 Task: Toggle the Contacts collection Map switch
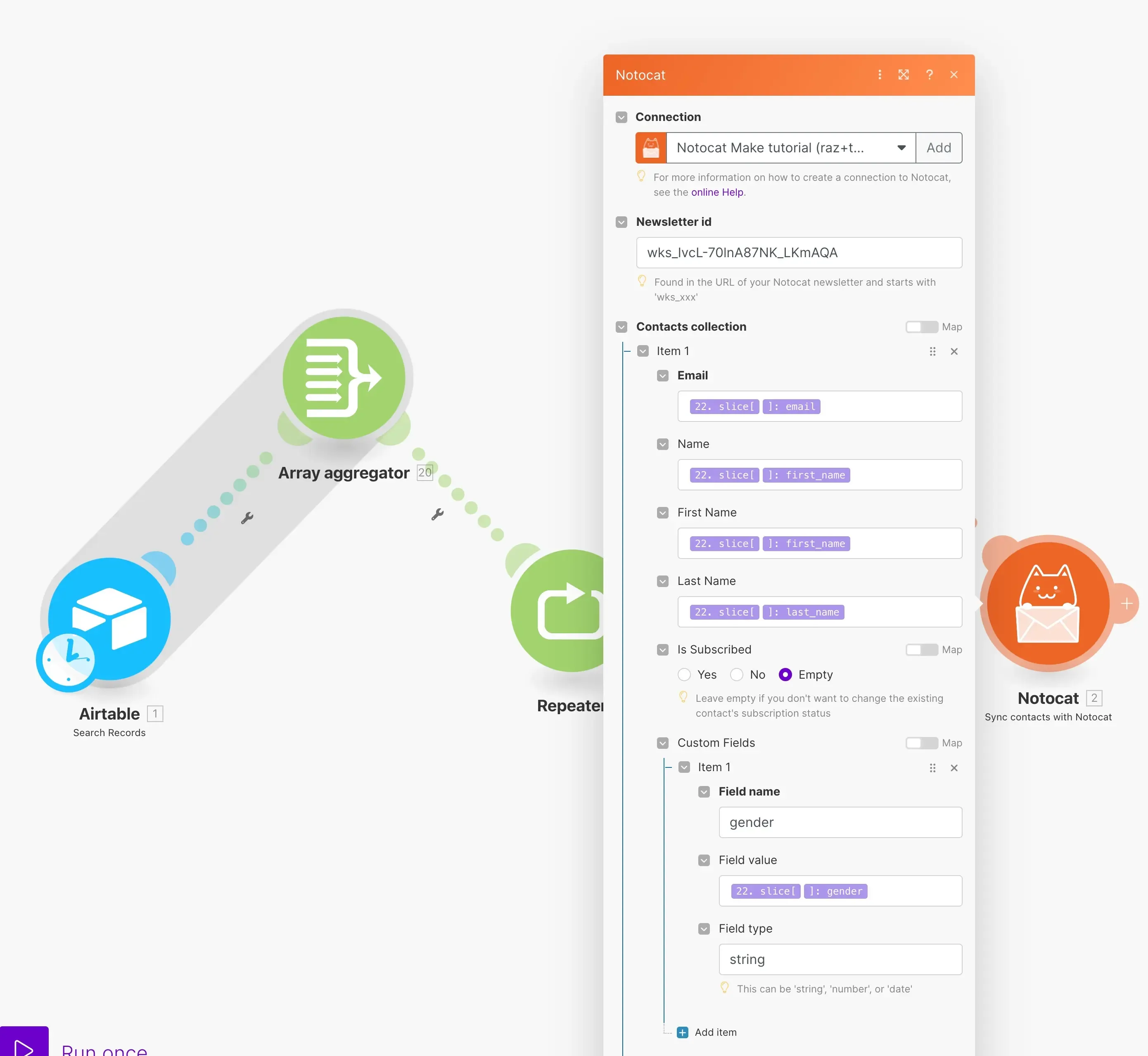(x=920, y=327)
